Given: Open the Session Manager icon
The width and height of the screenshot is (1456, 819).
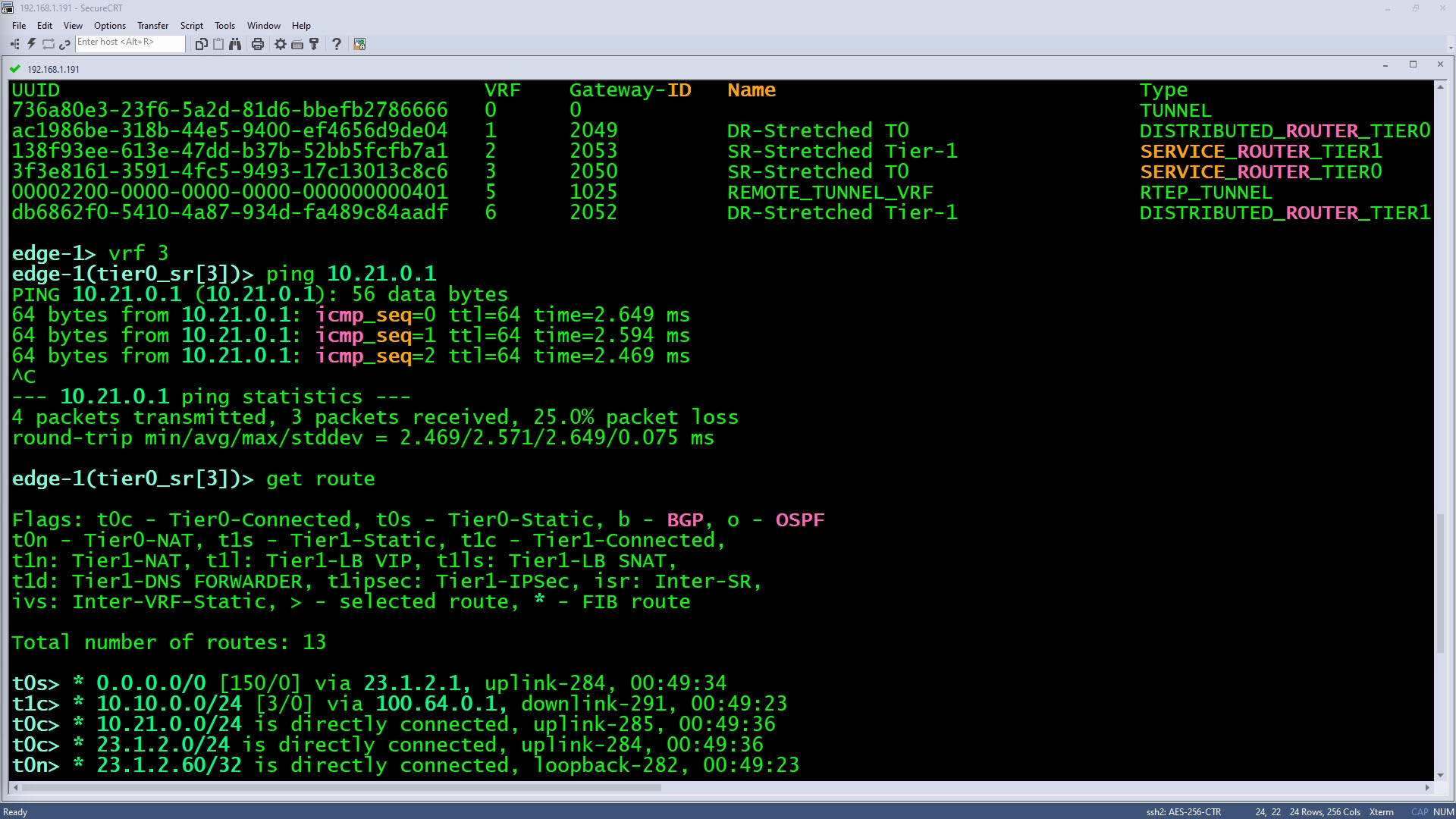Looking at the screenshot, I should (x=14, y=44).
